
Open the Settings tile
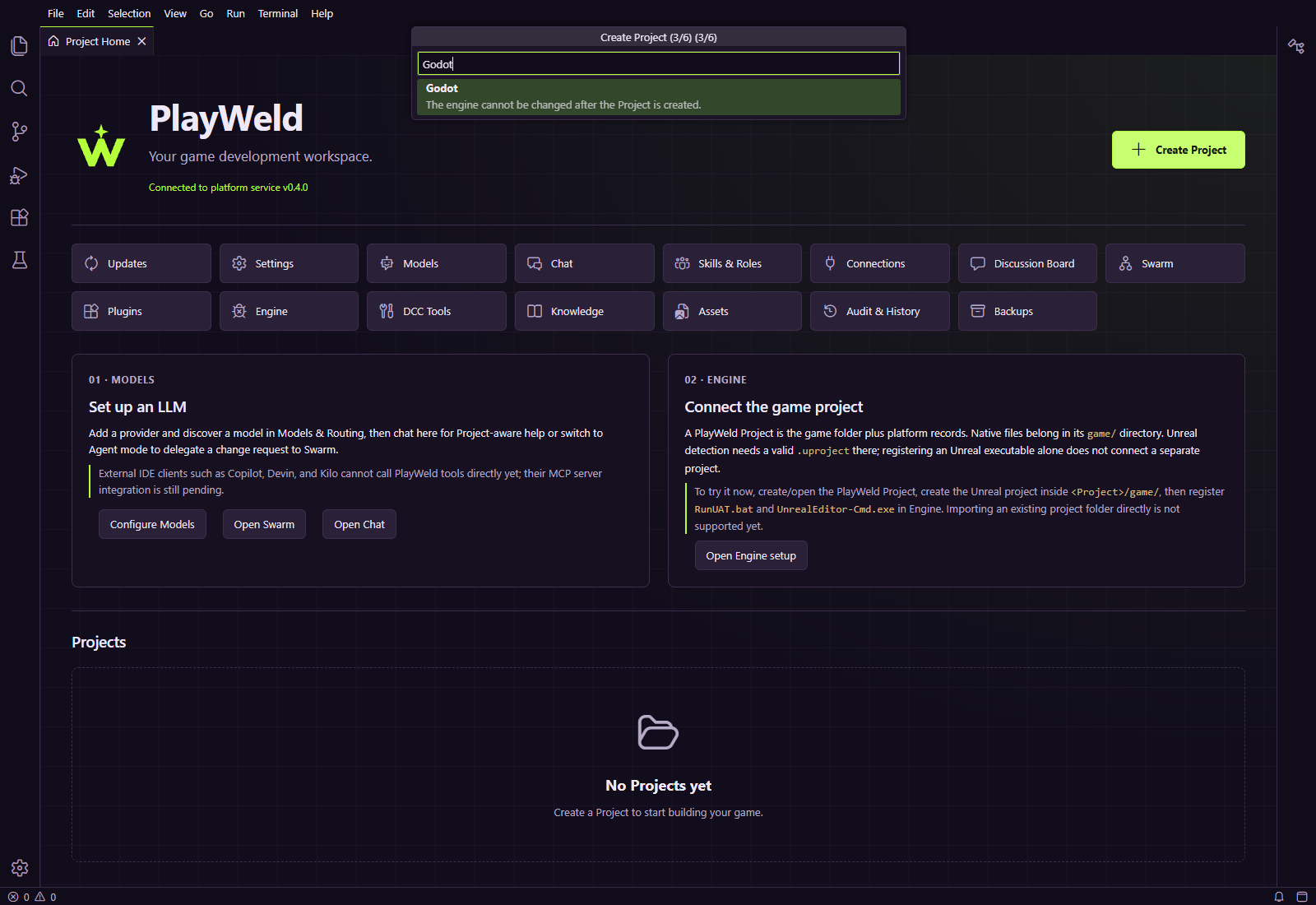(289, 263)
